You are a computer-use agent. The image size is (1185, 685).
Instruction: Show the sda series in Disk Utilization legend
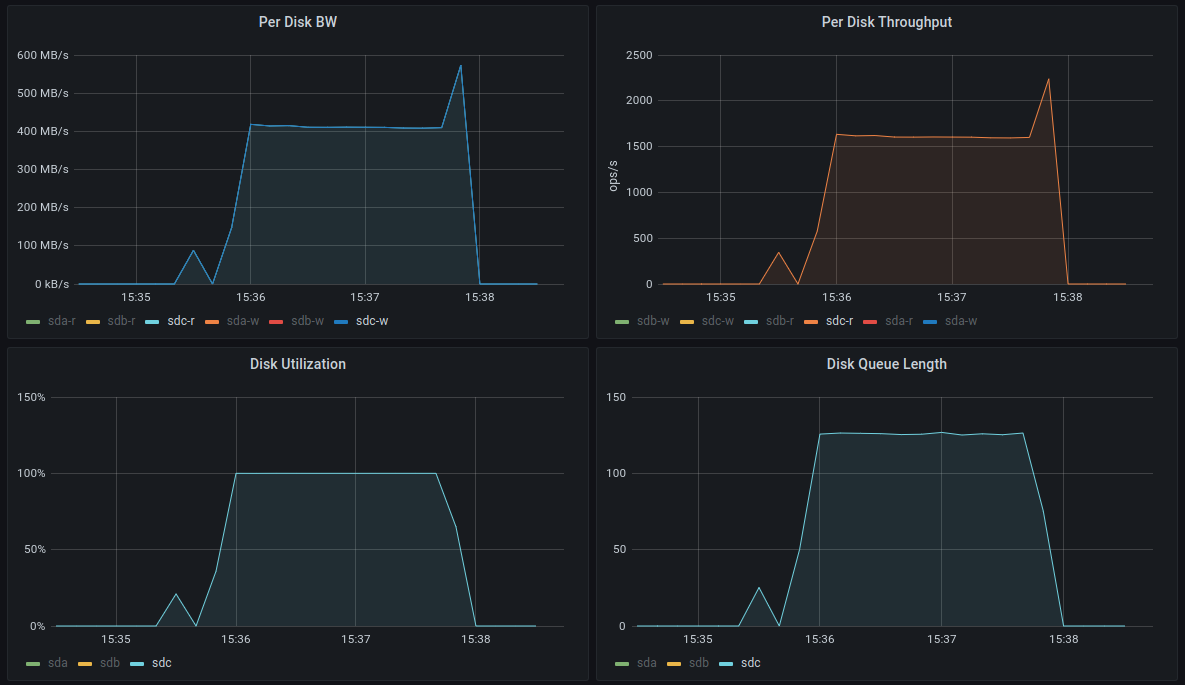(x=57, y=662)
